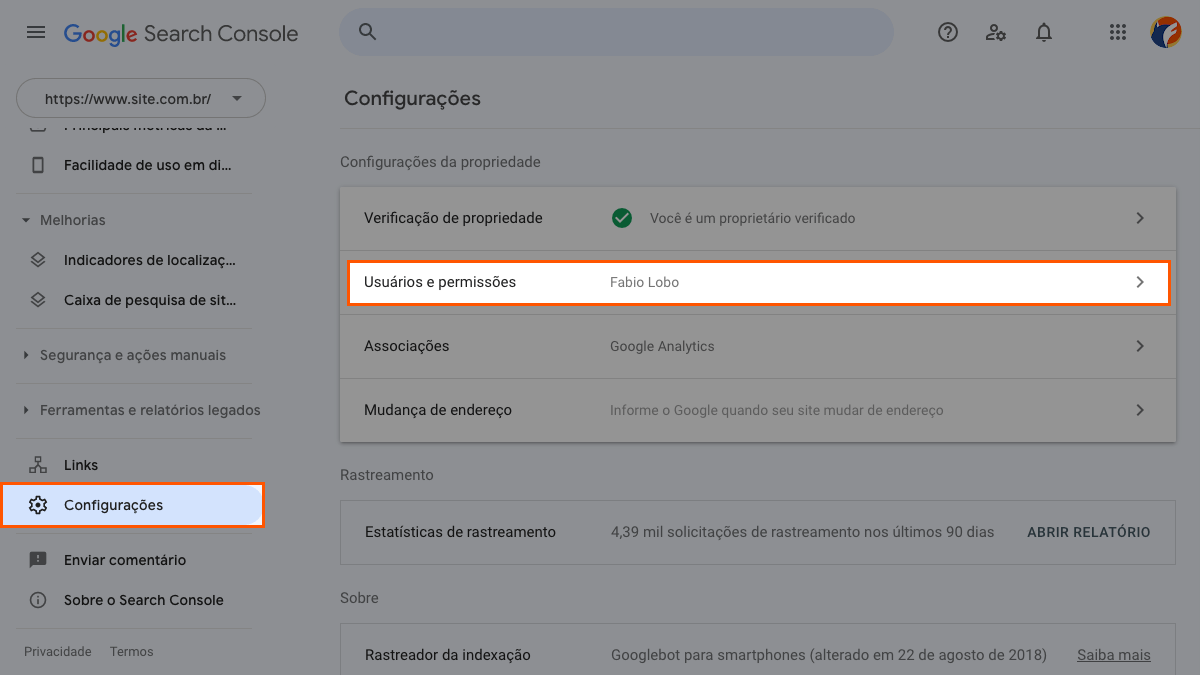1200x675 pixels.
Task: Open Associações settings
Action: (x=758, y=346)
